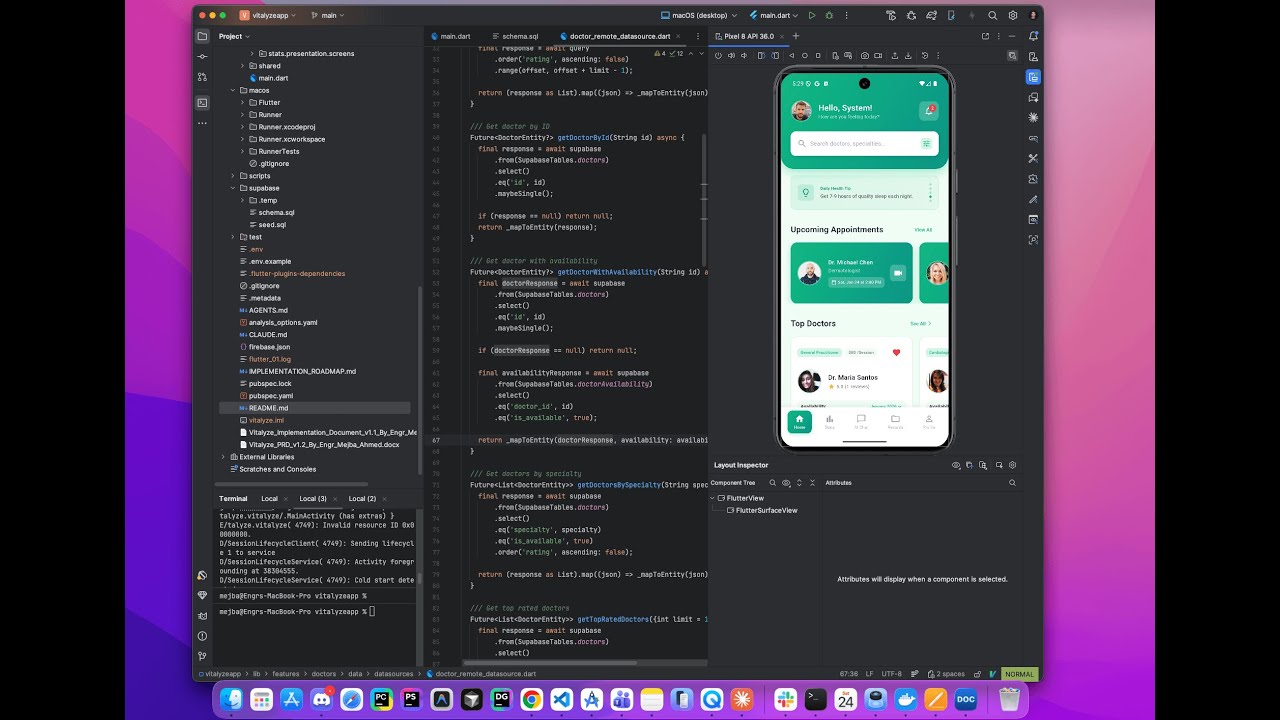The width and height of the screenshot is (1280, 720).
Task: Collapse all in Component Tree
Action: point(812,483)
